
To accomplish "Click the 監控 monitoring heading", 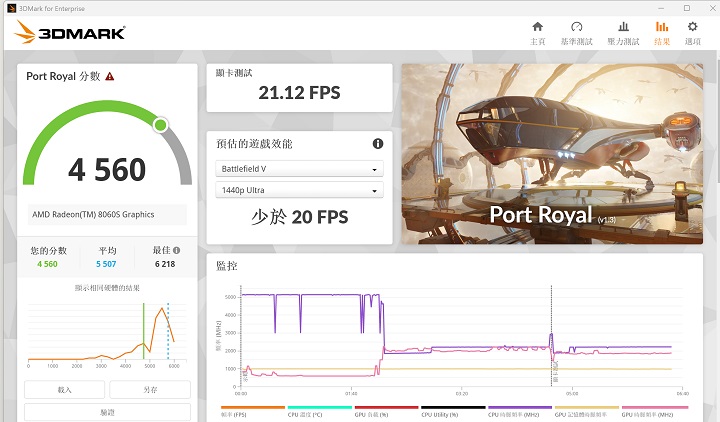I will (226, 266).
